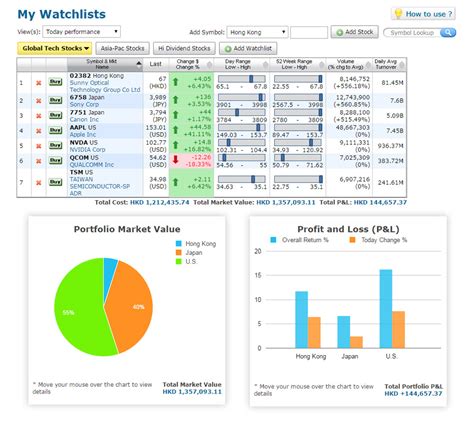Click the U.S. Overall Return blue bar
The width and height of the screenshot is (474, 421).
coord(386,309)
